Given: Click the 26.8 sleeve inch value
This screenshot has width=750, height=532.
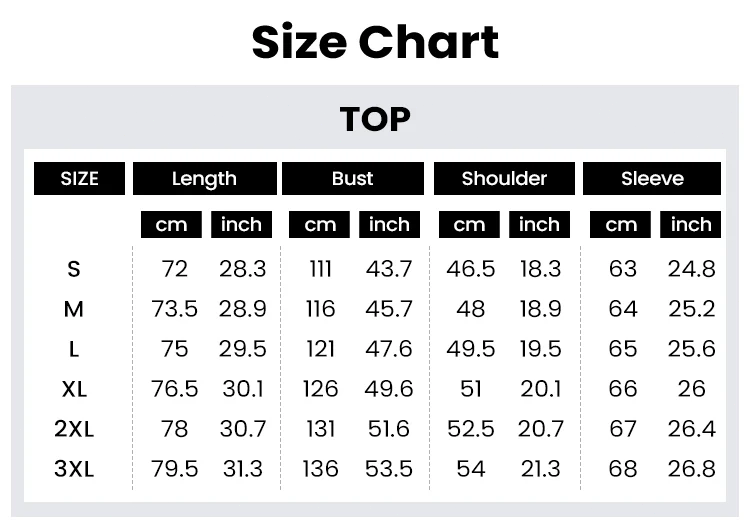Looking at the screenshot, I should (692, 469).
